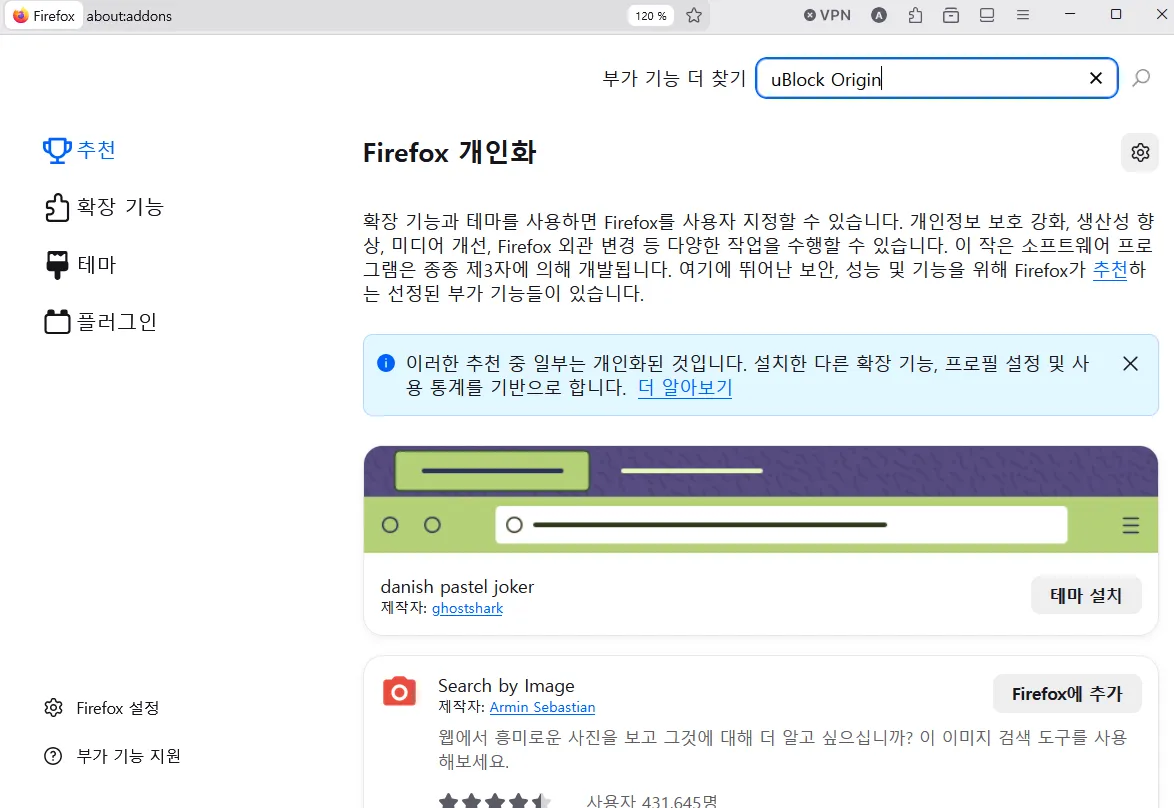Add Search by Image with Firefox에 추가
The height and width of the screenshot is (808, 1174).
[x=1067, y=694]
